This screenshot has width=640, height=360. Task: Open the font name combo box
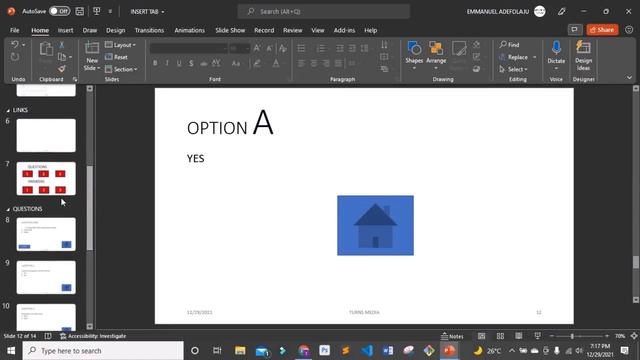click(x=189, y=48)
